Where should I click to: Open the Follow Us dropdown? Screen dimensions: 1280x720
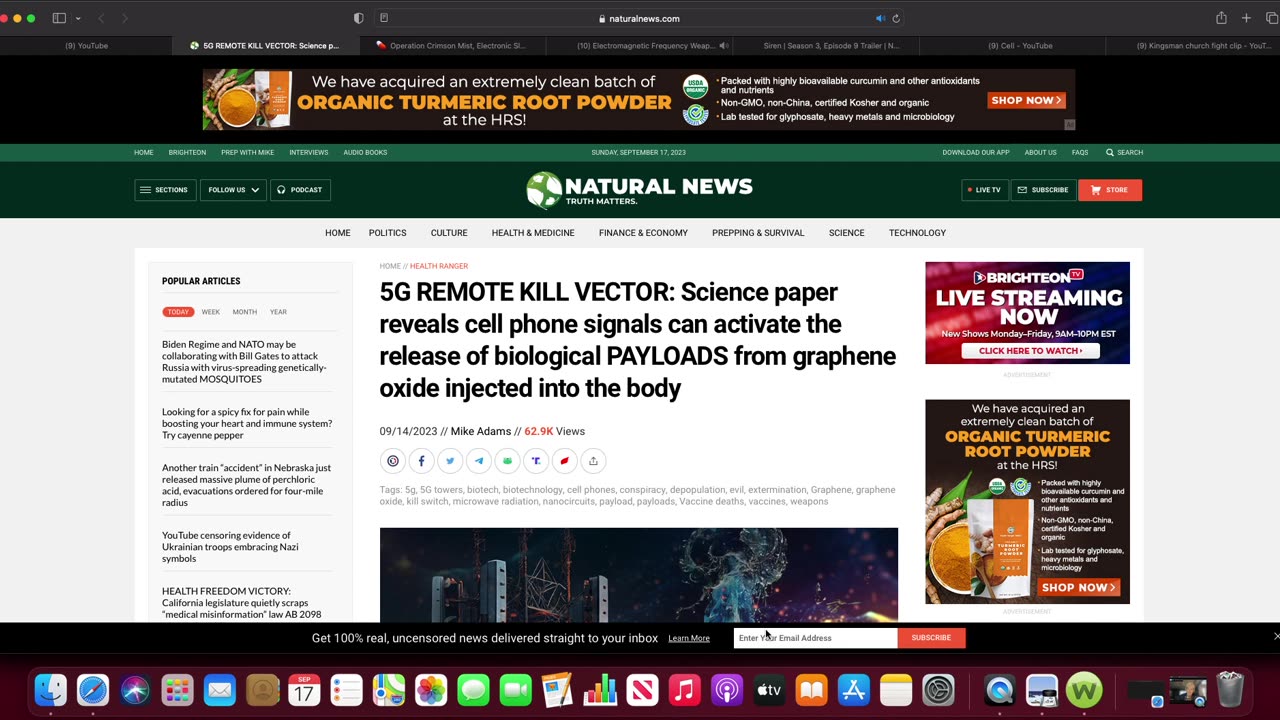(x=234, y=190)
